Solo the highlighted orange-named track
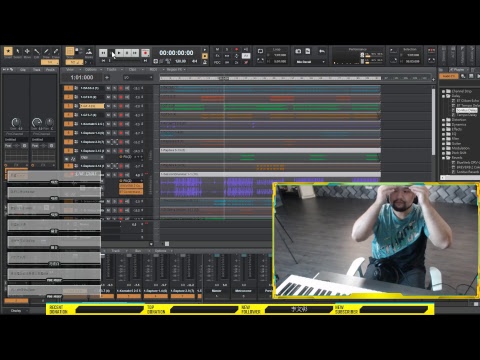Screen dimensions: 480x360 click(114, 106)
